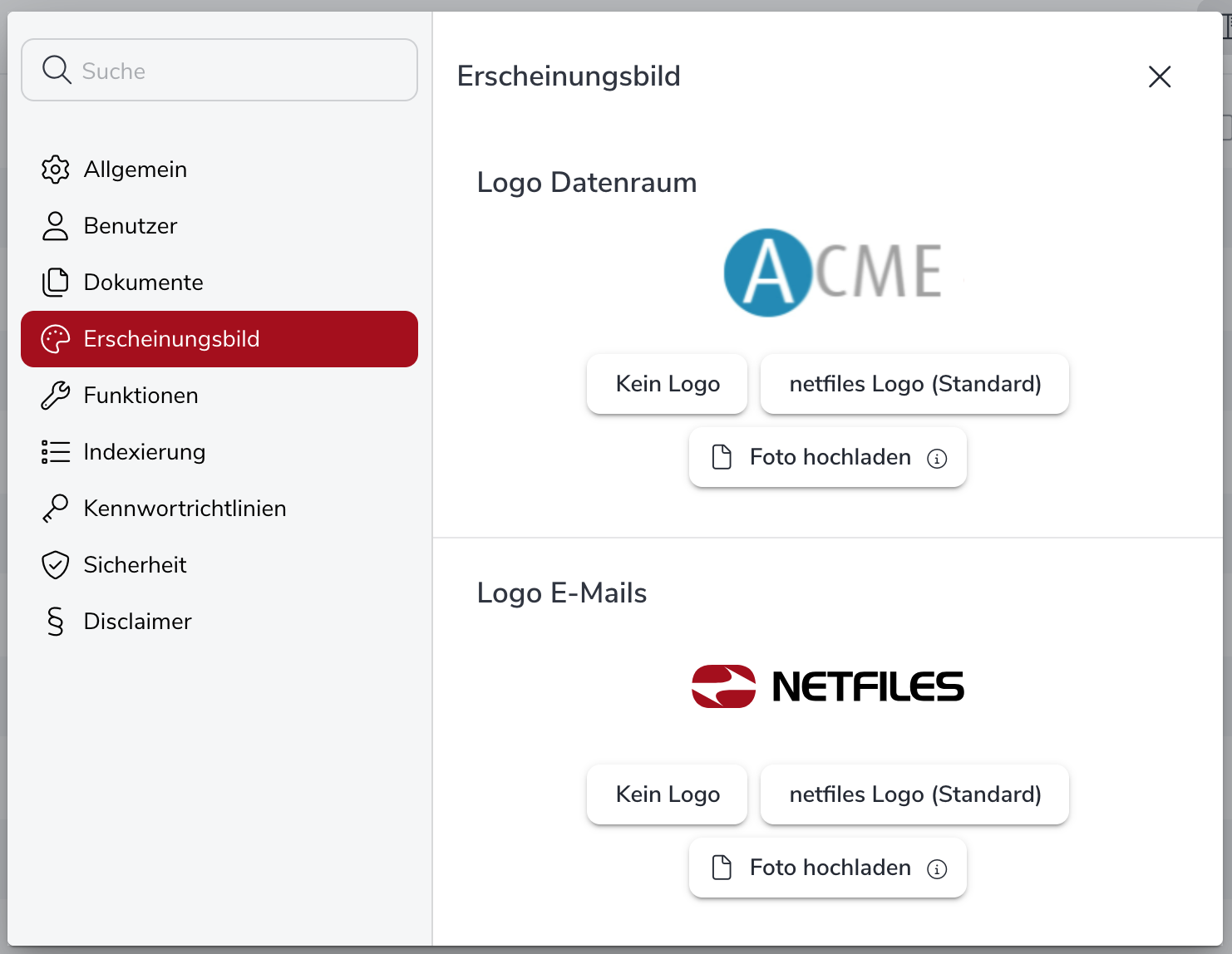Click info icon in Datenraum Foto hochladen
Image resolution: width=1232 pixels, height=954 pixels.
tap(937, 459)
